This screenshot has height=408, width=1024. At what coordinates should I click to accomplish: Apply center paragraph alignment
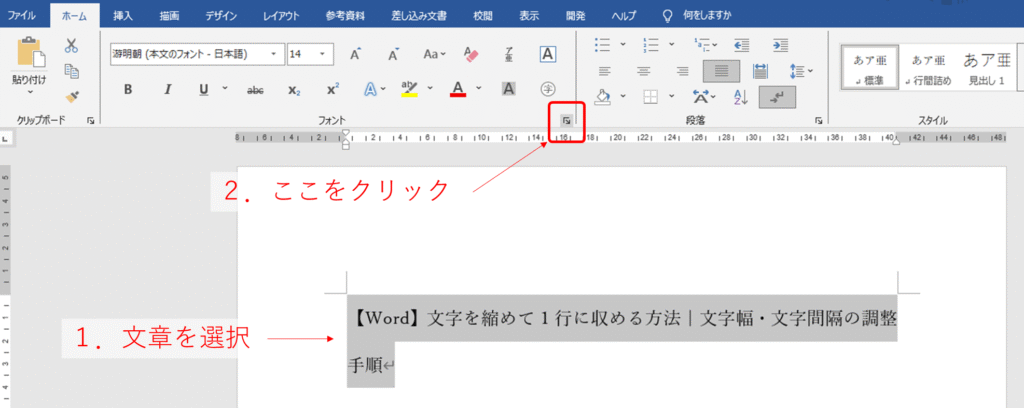643,70
